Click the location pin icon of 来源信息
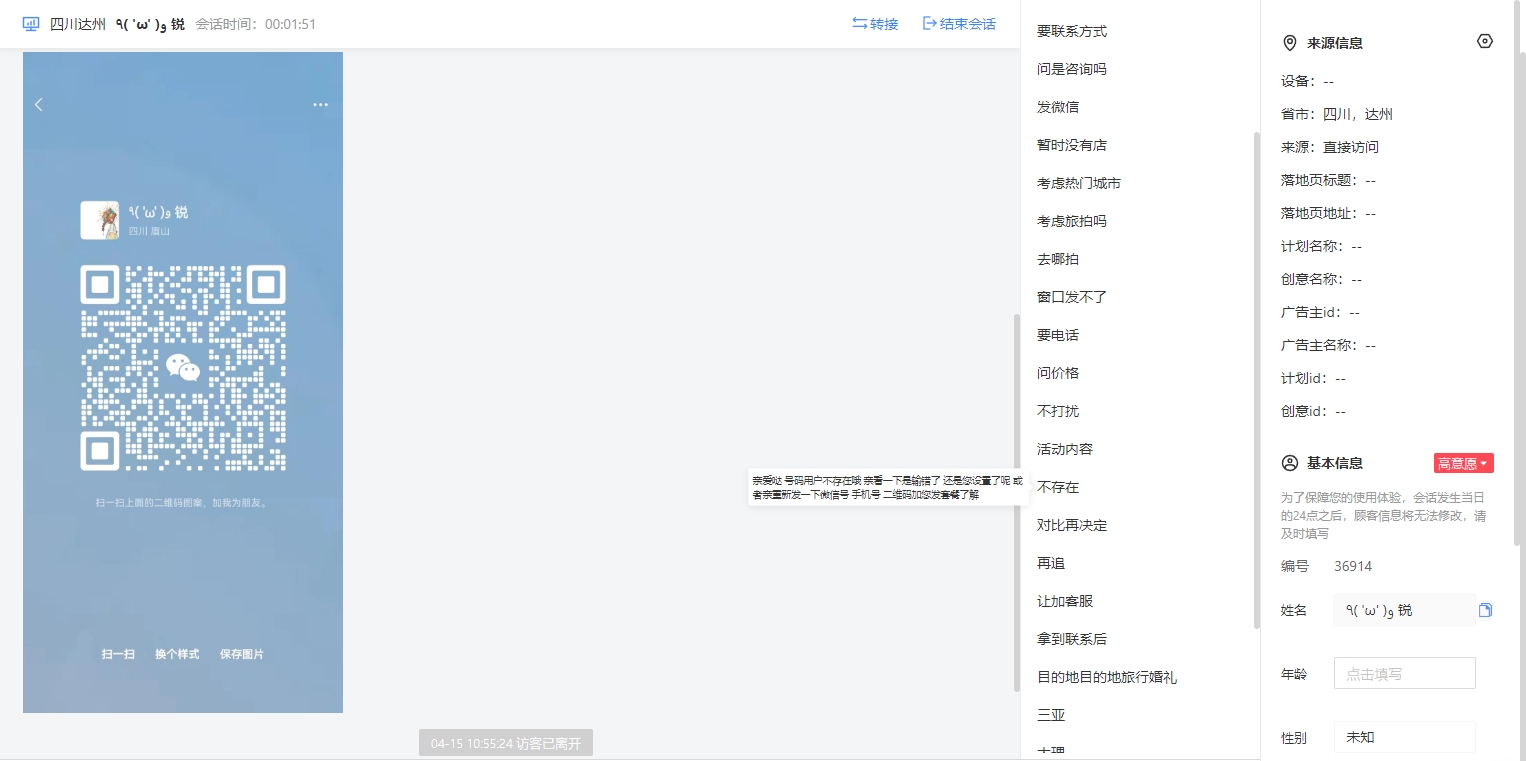Screen dimensions: 1526x761 point(1290,43)
